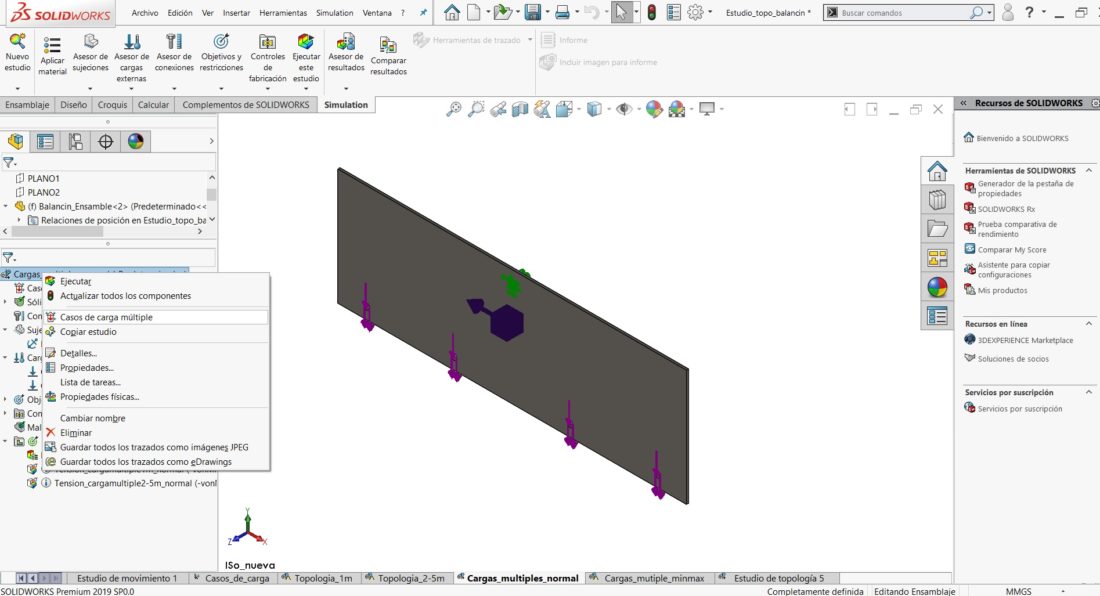Image resolution: width=1100 pixels, height=596 pixels.
Task: Open Asesor de sujeciones
Action: tap(90, 41)
